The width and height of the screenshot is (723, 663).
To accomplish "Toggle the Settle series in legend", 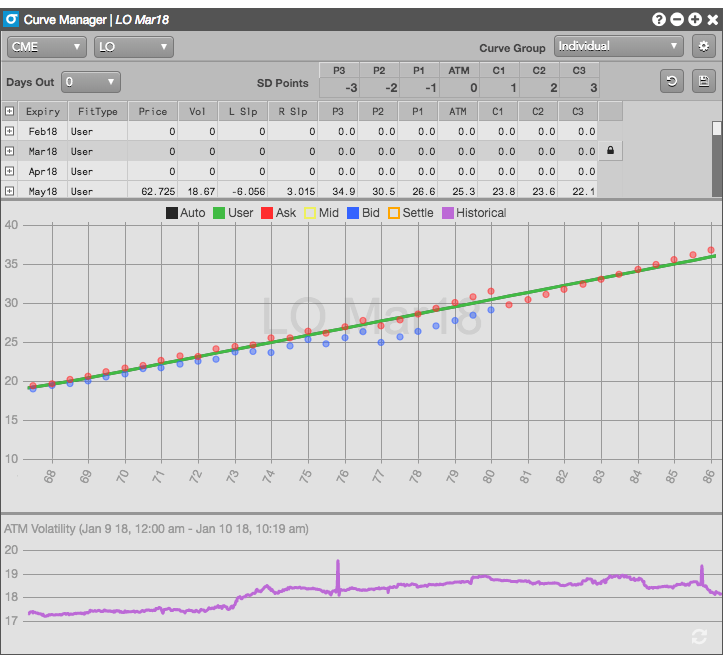I will [x=411, y=213].
